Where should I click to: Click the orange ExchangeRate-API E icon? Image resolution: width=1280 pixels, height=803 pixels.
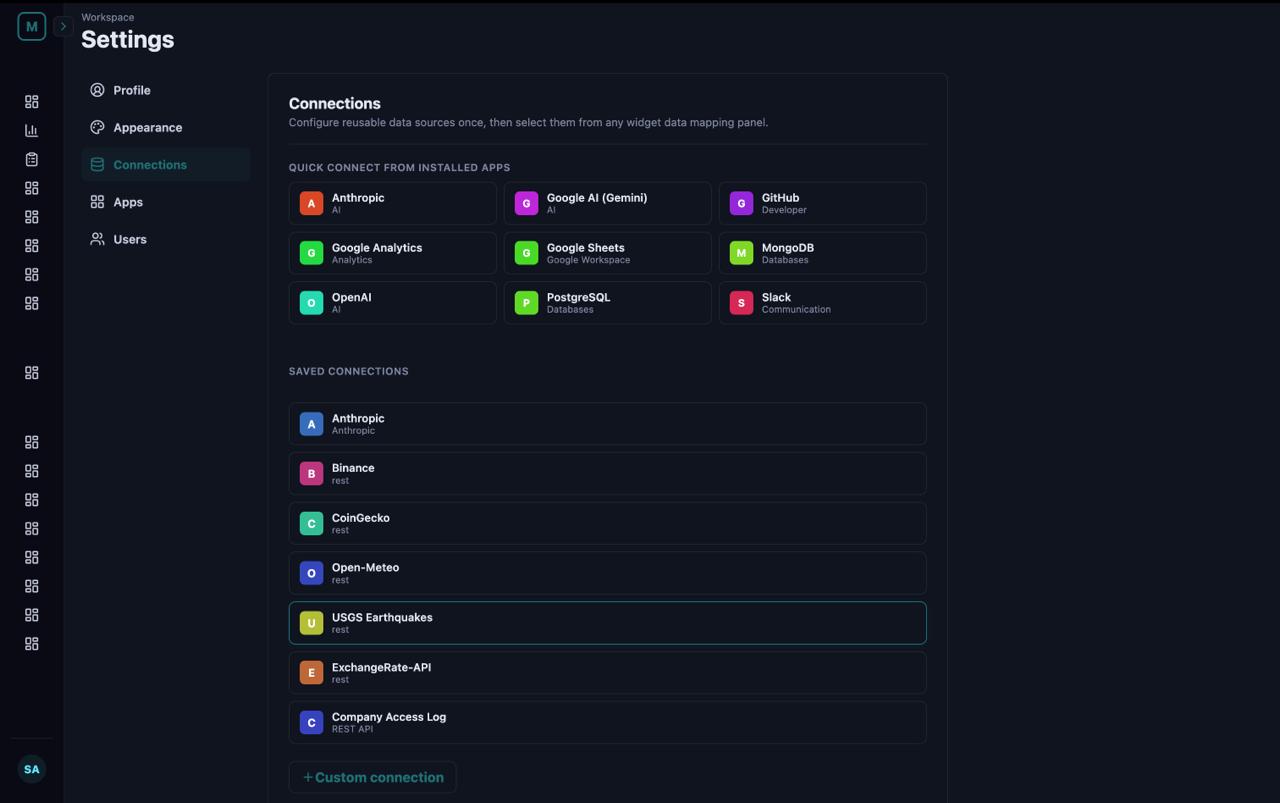pyautogui.click(x=311, y=673)
